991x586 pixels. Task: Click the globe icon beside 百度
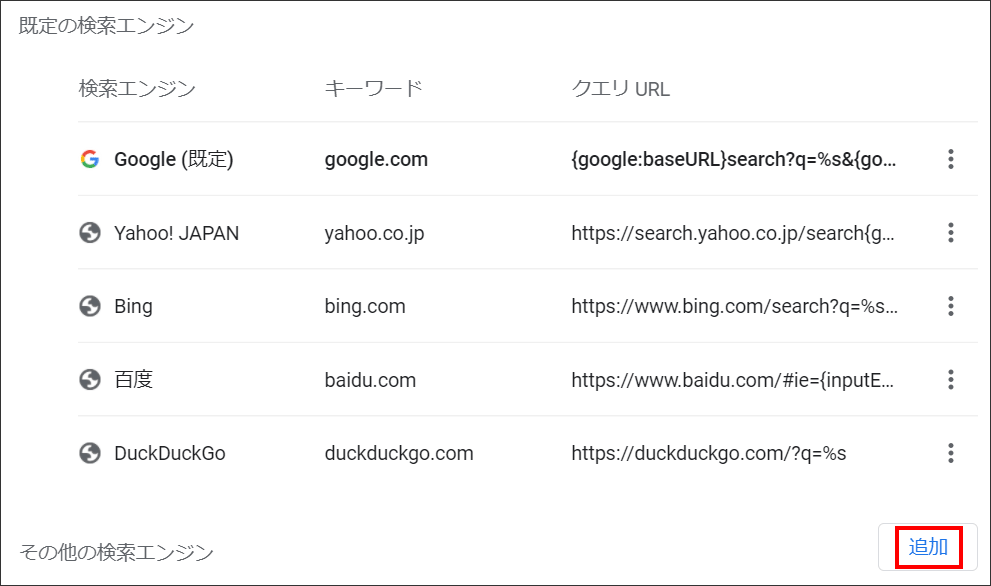(x=90, y=380)
